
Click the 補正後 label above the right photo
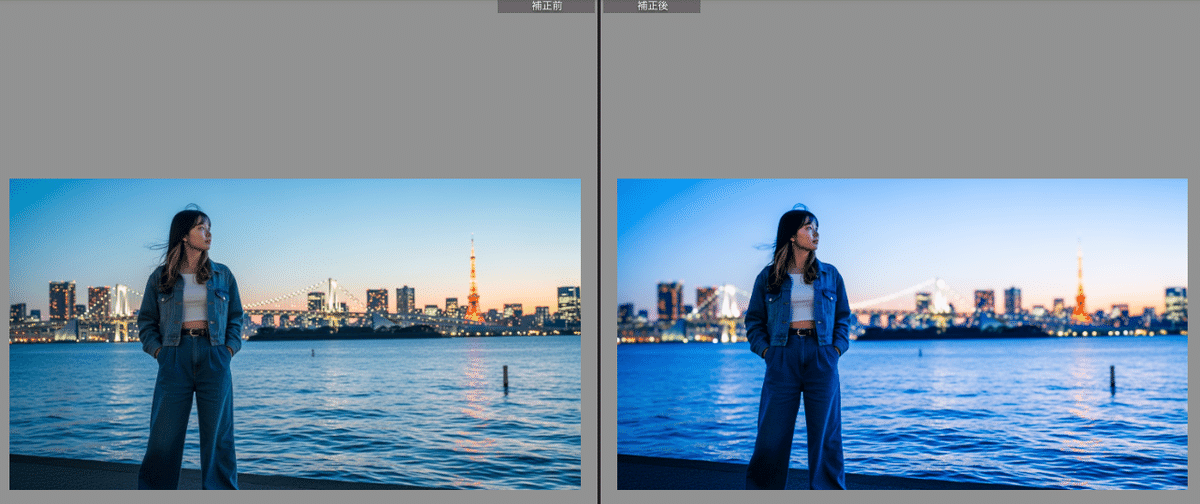tap(651, 6)
